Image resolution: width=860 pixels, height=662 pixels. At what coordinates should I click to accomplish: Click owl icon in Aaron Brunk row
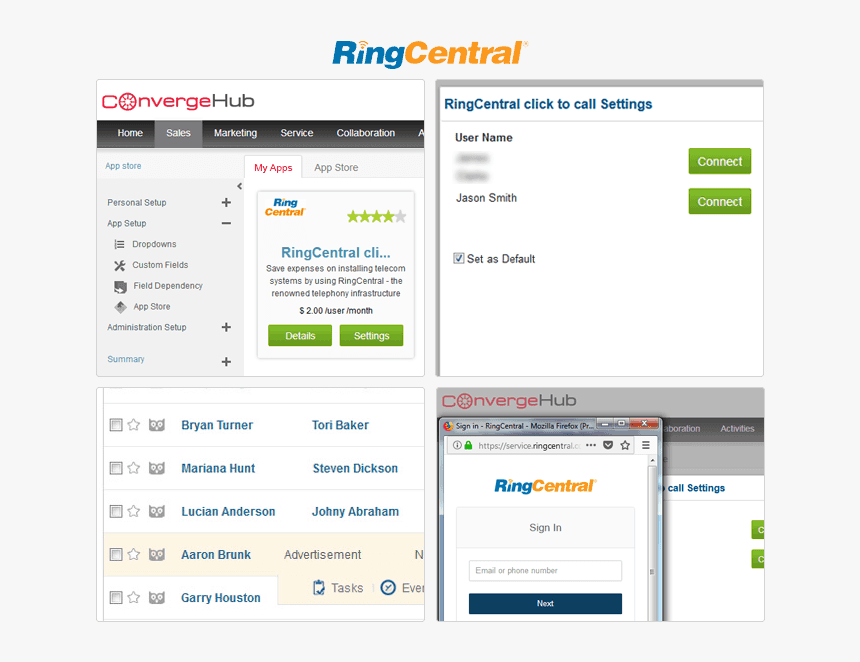click(157, 554)
